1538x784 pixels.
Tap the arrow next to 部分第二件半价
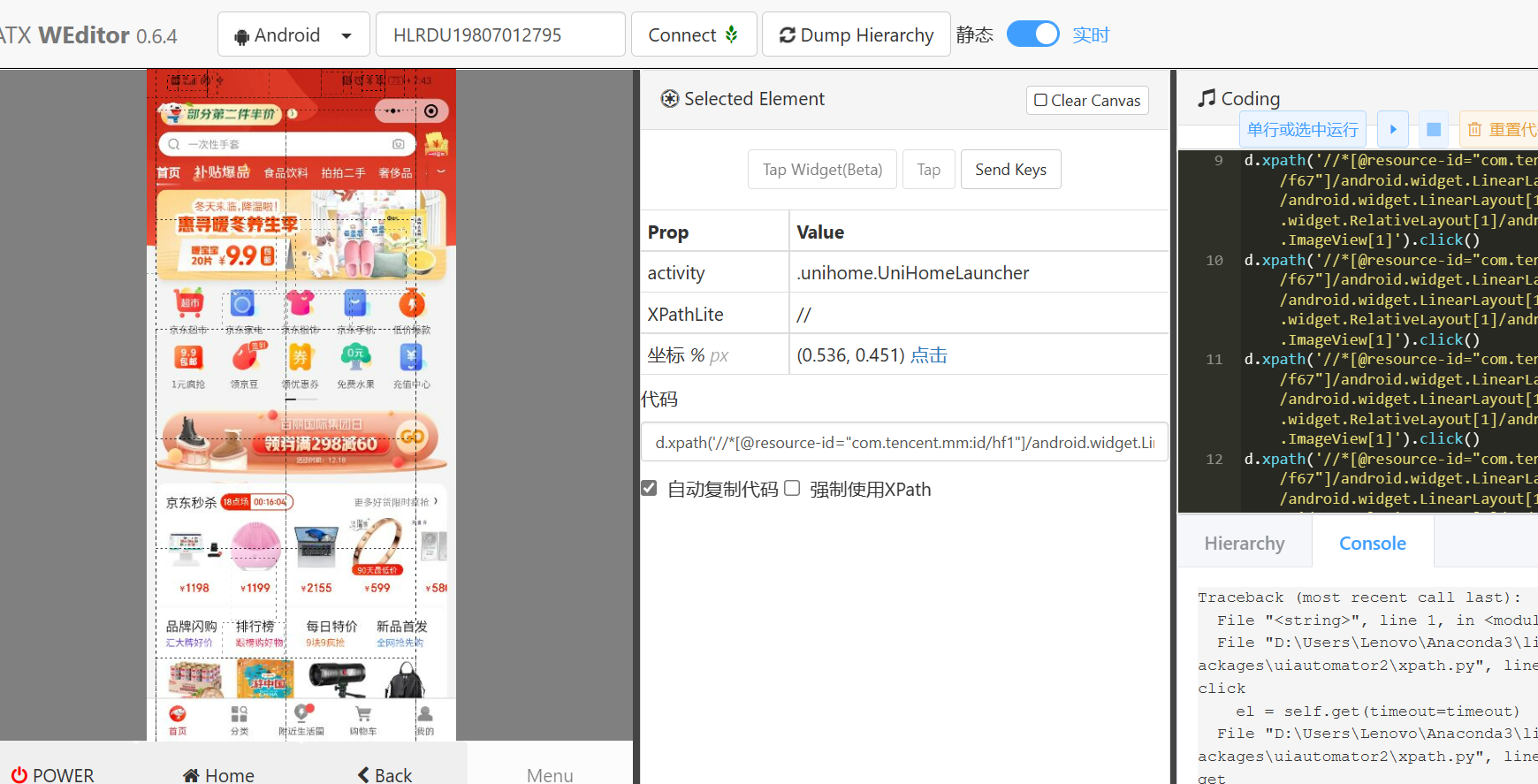click(293, 113)
